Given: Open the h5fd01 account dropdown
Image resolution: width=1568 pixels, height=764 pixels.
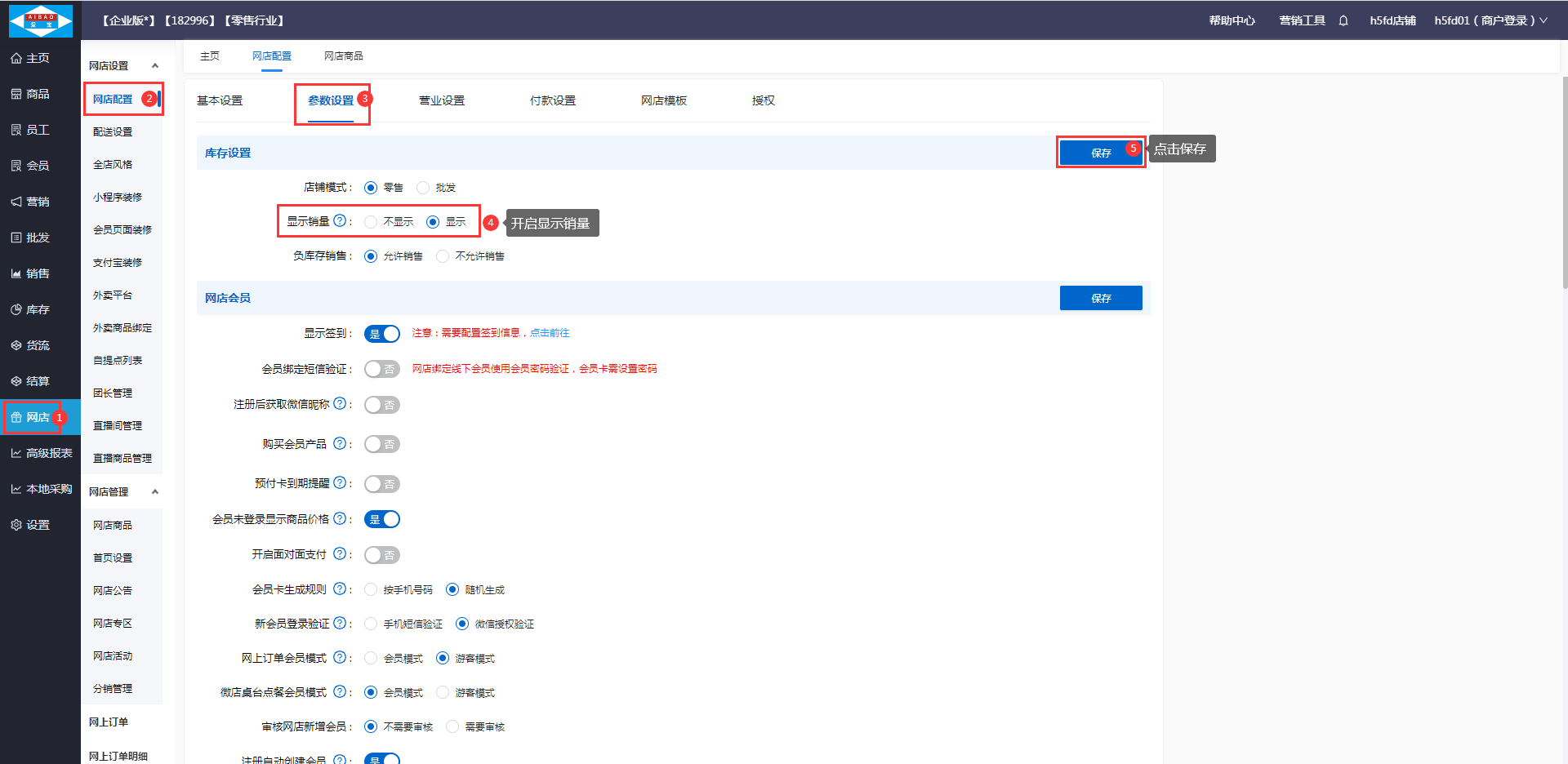Looking at the screenshot, I should pyautogui.click(x=1490, y=20).
